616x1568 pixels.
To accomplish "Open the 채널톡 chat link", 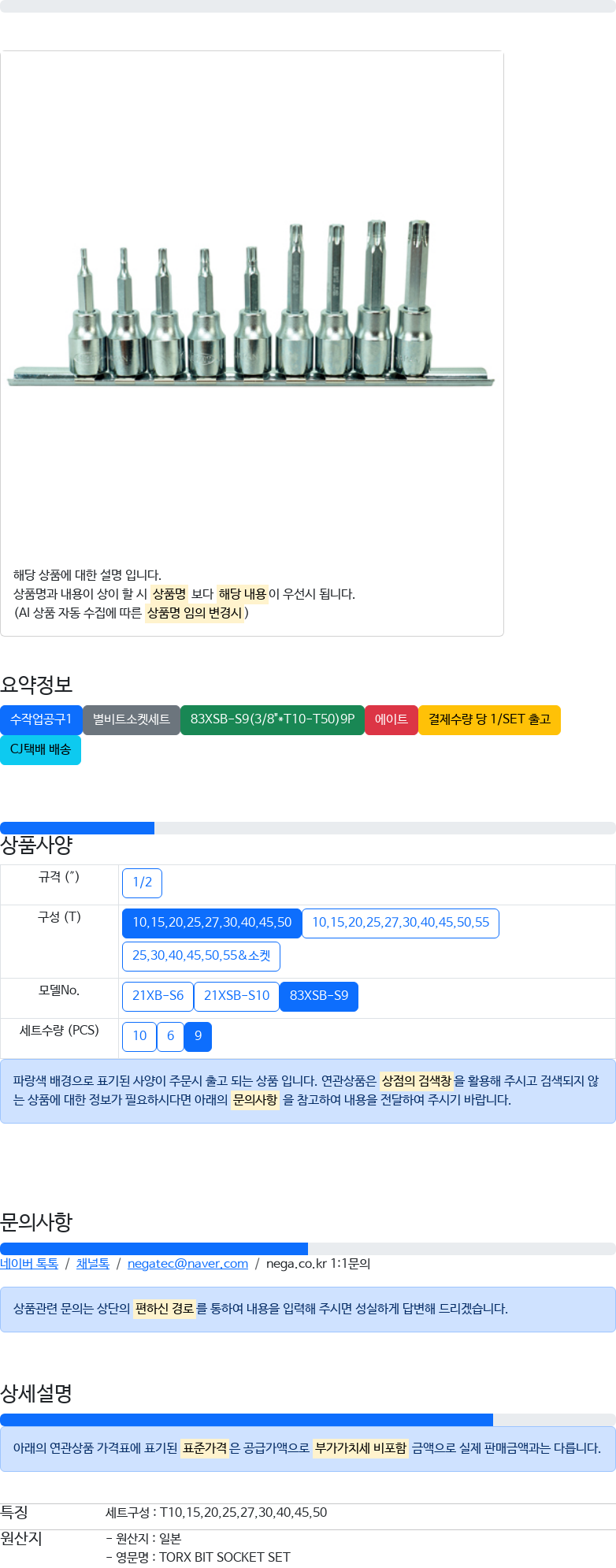I will (x=93, y=1264).
